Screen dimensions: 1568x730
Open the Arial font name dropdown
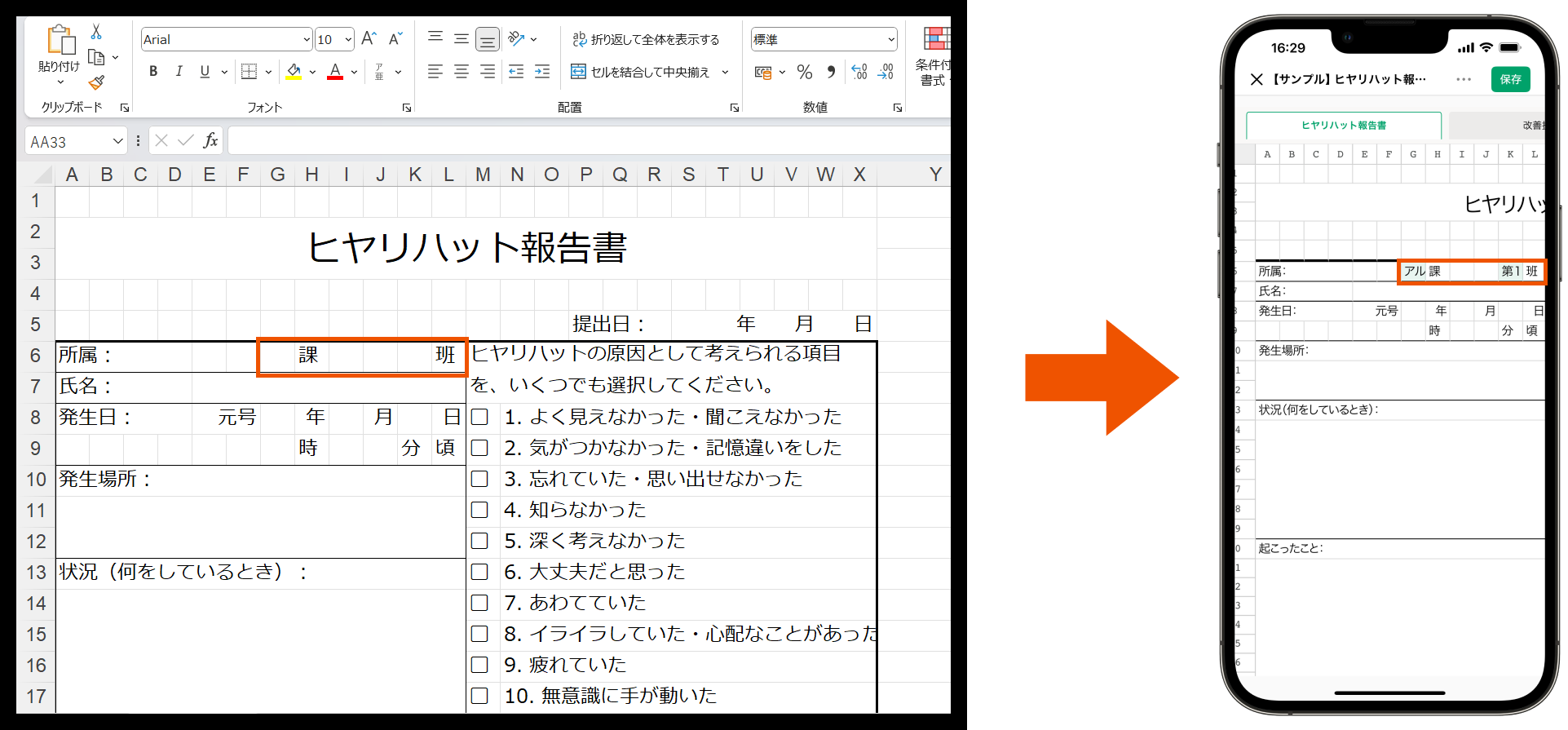tap(307, 39)
